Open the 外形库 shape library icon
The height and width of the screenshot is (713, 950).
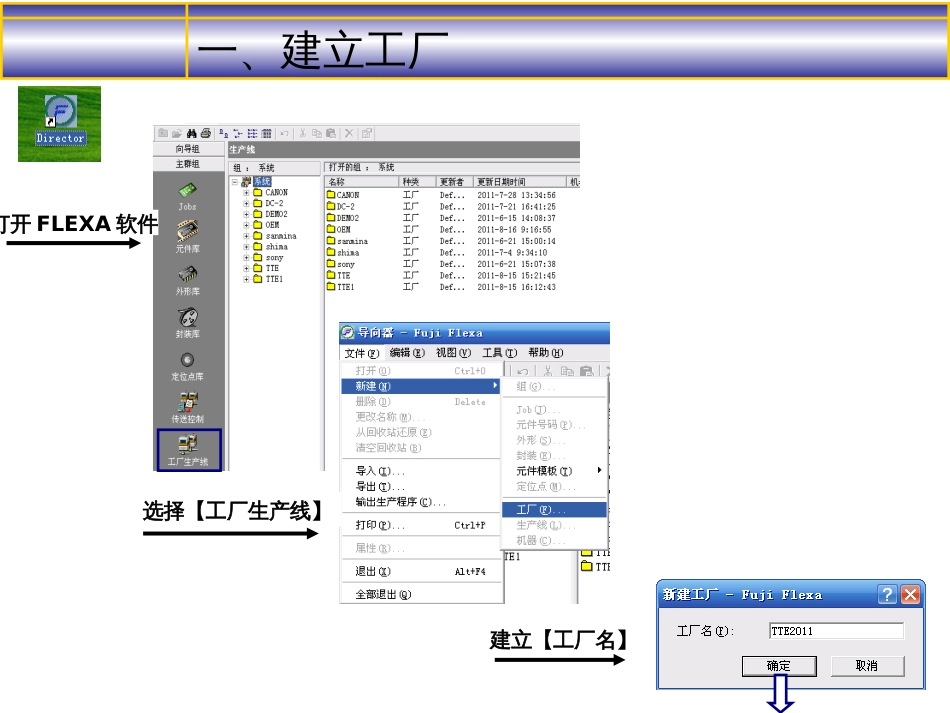click(x=187, y=280)
